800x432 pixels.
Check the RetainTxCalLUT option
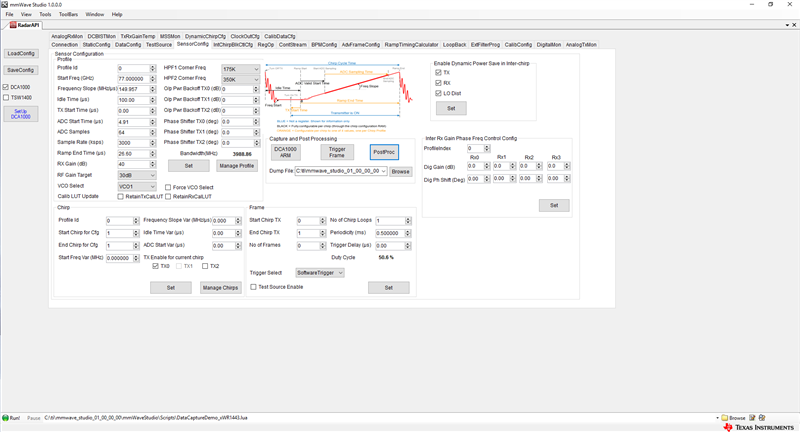[120, 196]
